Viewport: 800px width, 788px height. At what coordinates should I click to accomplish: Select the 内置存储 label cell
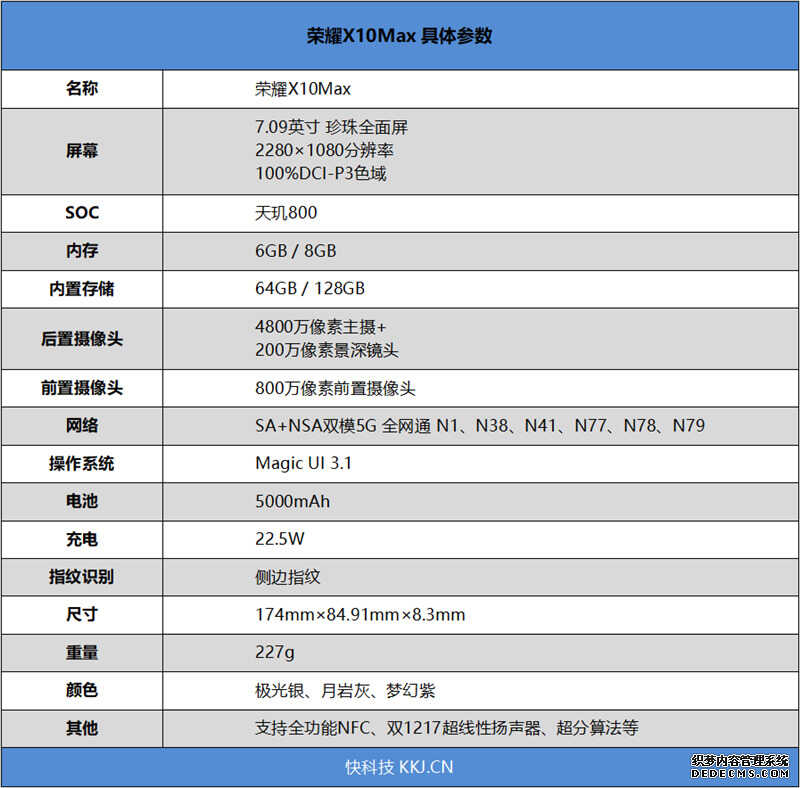tap(82, 289)
